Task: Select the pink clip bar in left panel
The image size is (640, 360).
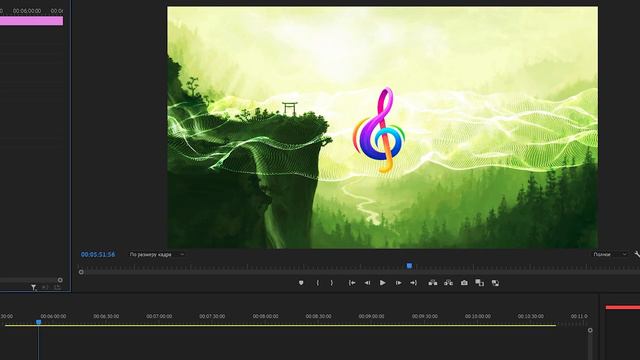Action: pos(31,21)
